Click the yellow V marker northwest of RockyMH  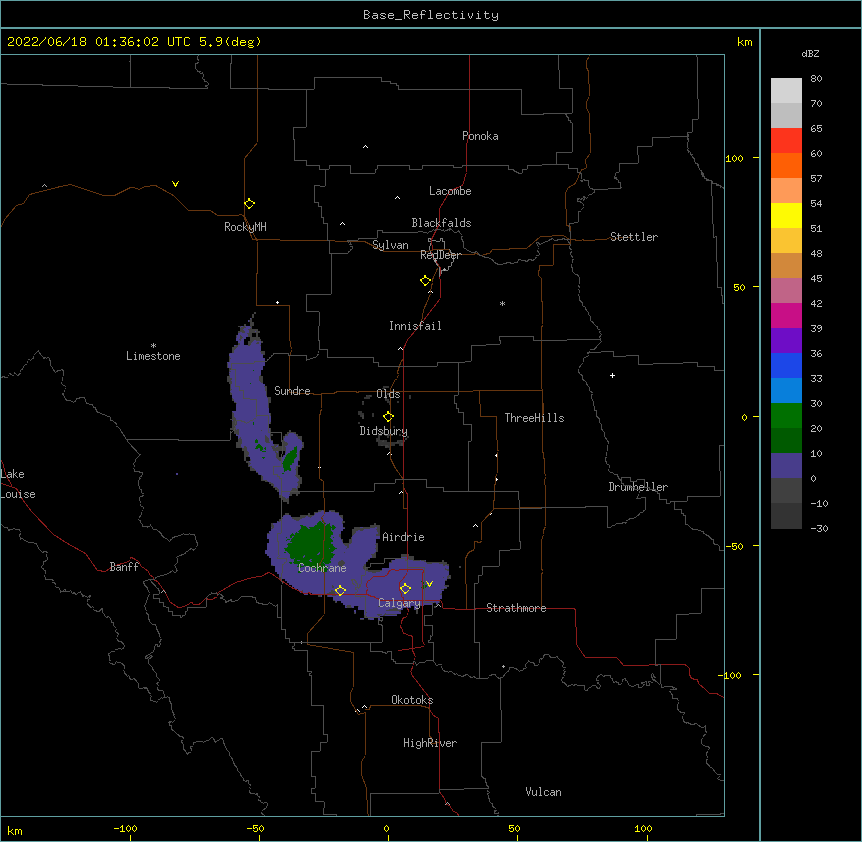pyautogui.click(x=175, y=184)
